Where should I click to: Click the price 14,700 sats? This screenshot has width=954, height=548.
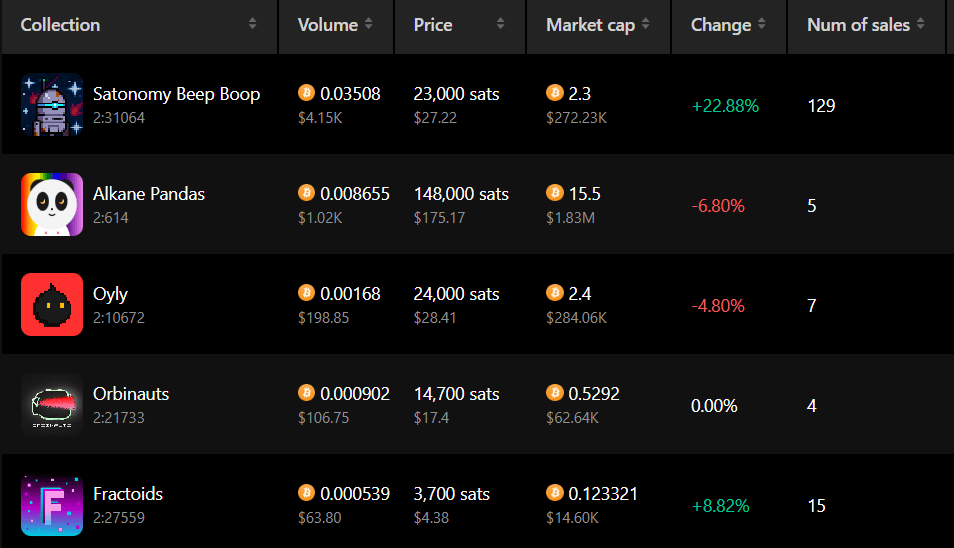point(456,394)
